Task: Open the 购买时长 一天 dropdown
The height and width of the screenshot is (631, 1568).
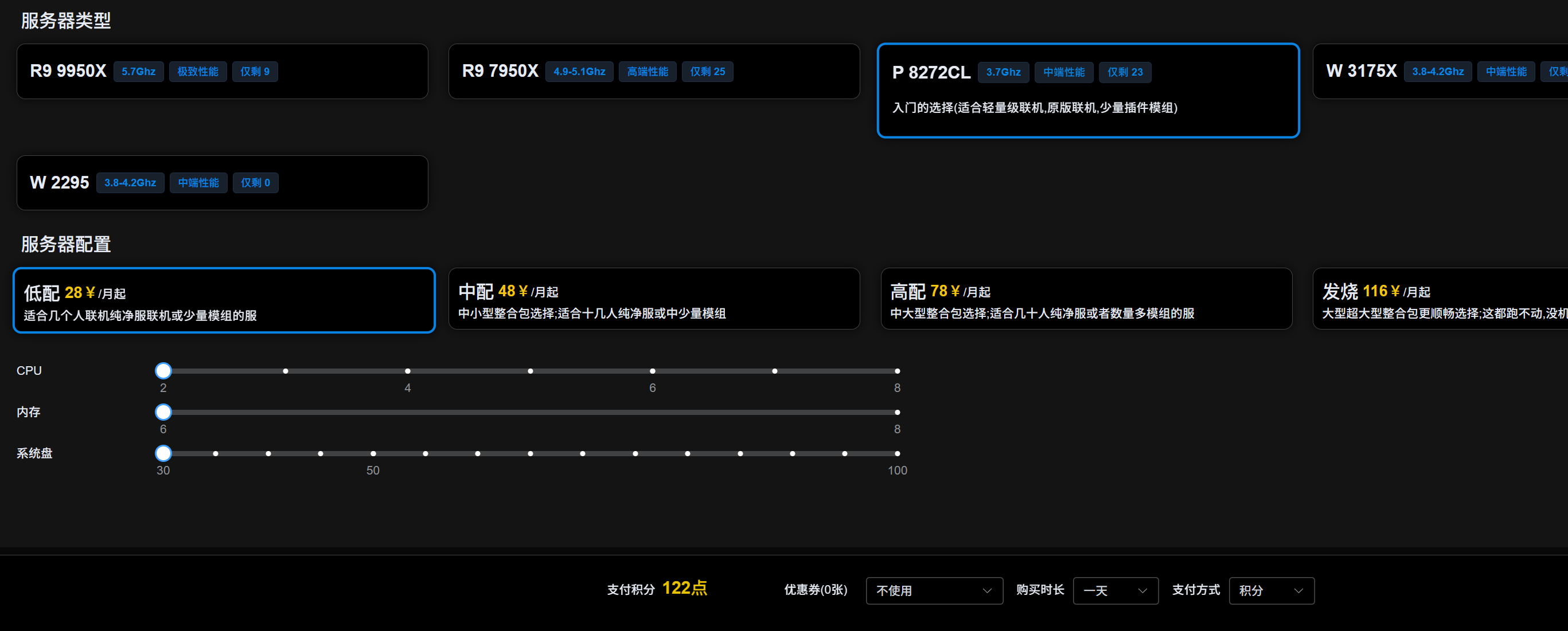Action: tap(1114, 590)
